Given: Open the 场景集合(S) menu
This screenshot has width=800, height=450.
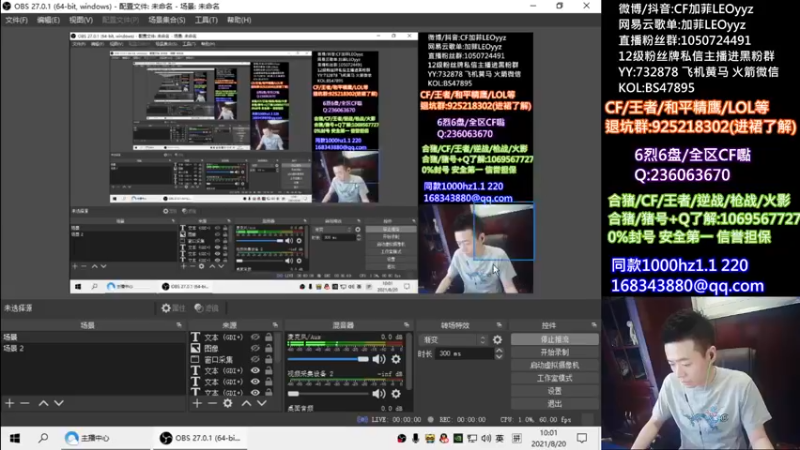Looking at the screenshot, I should point(167,20).
